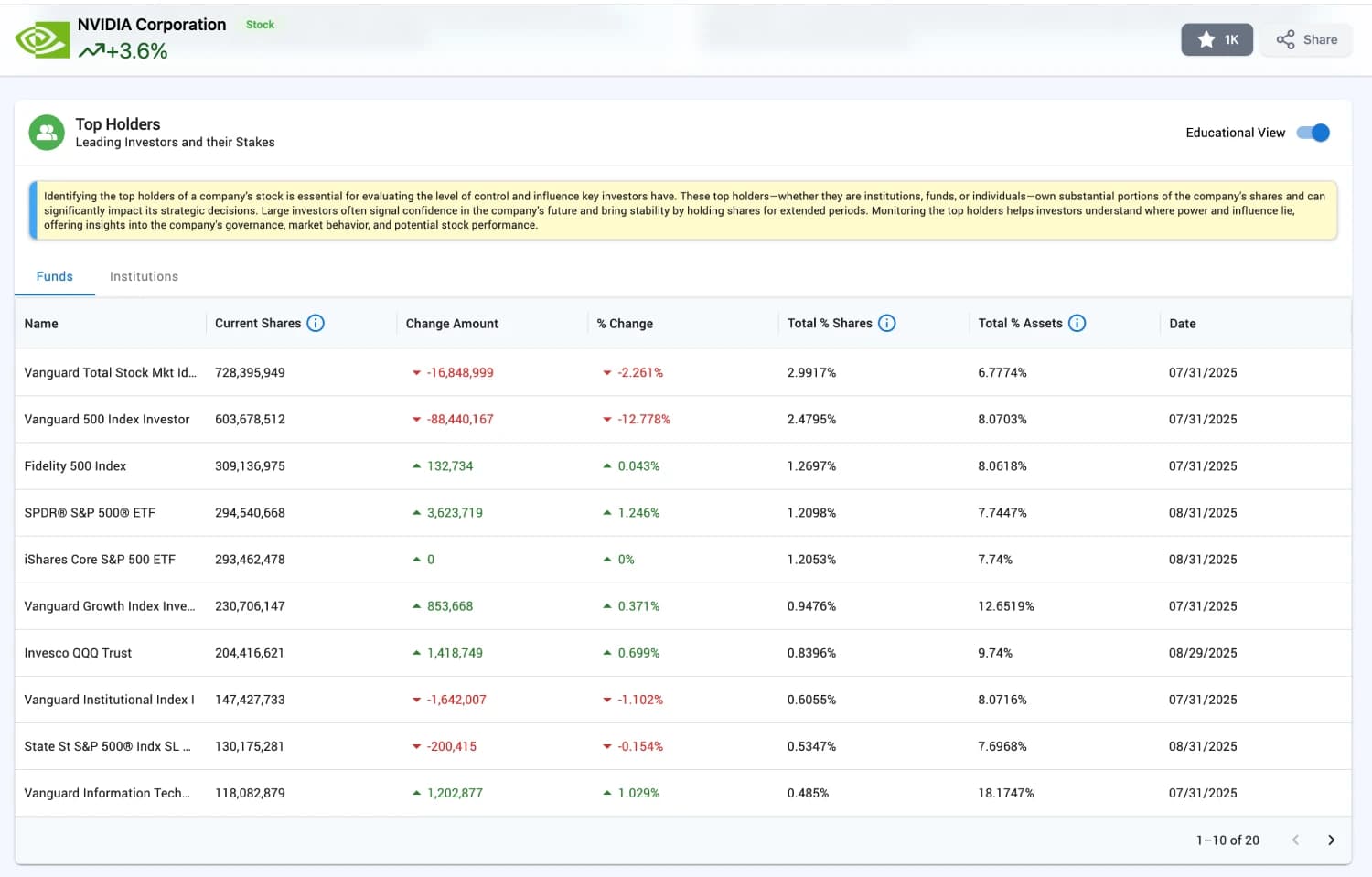Click the Top Holders investors icon
Viewport: 1372px width, 877px height.
tap(47, 132)
